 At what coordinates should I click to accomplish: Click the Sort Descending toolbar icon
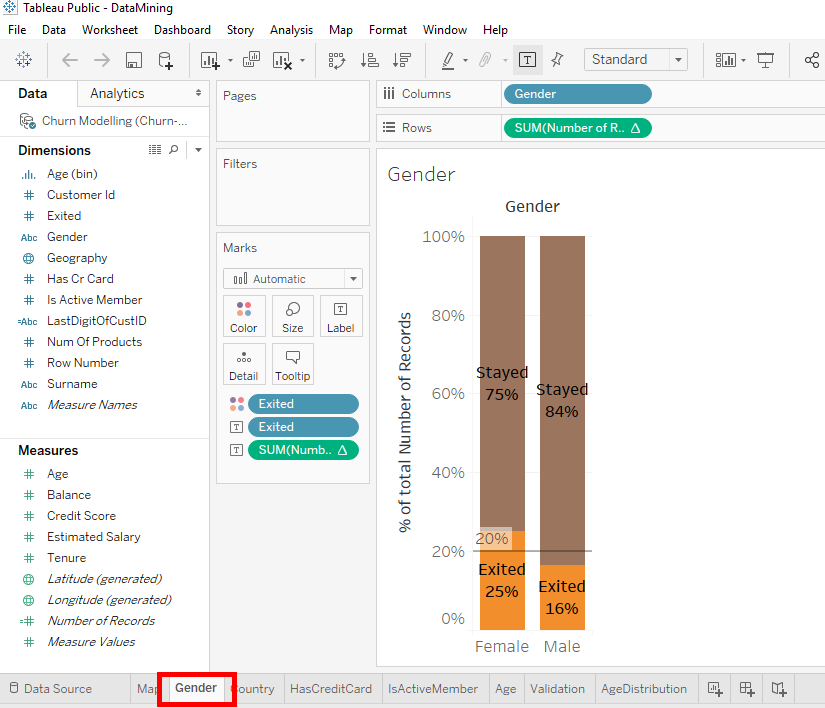point(399,59)
